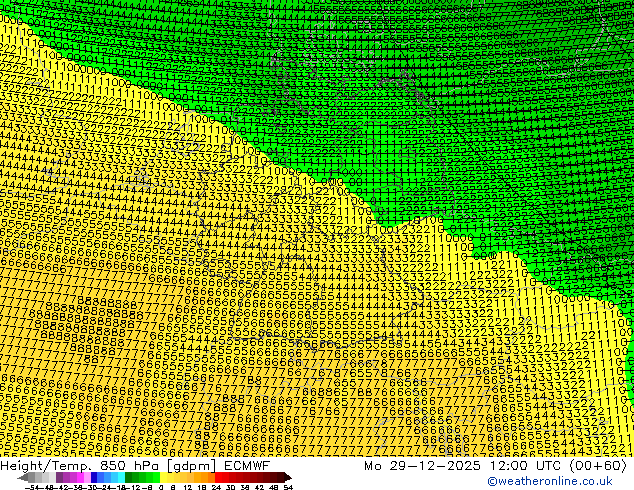The height and width of the screenshot is (490, 634).
Task: Click the '54' label at legend's right end
Action: tap(287, 488)
